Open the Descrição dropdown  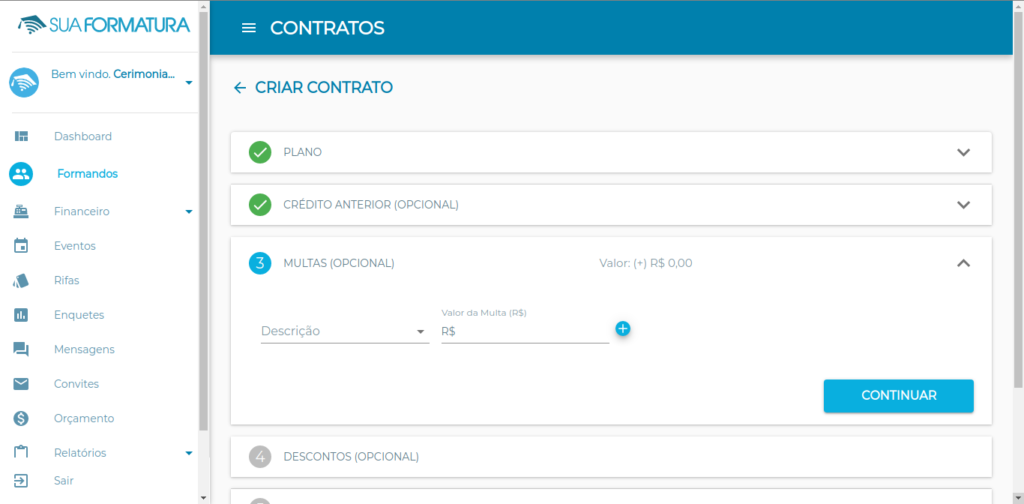pos(345,332)
